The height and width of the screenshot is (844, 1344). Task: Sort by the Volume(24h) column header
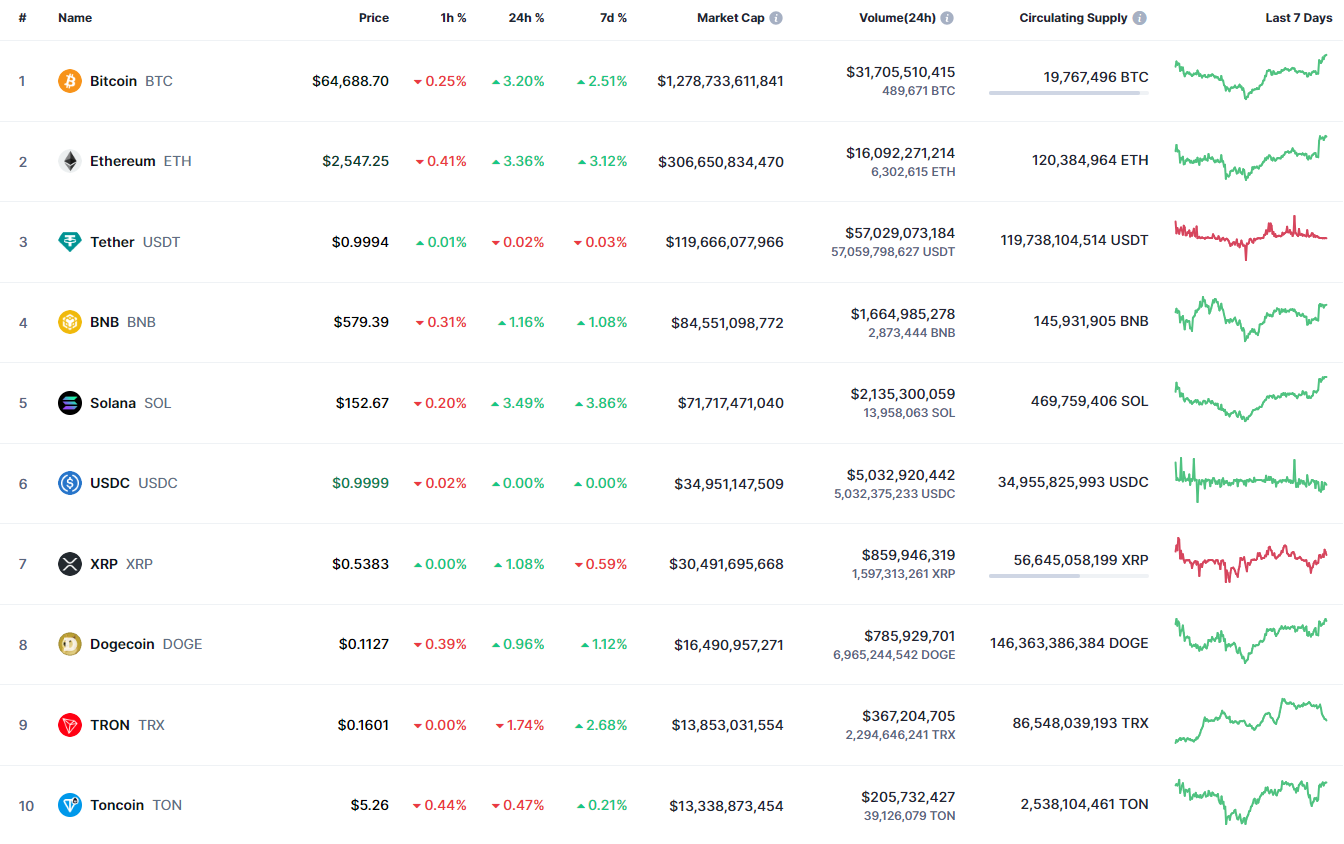pos(897,18)
